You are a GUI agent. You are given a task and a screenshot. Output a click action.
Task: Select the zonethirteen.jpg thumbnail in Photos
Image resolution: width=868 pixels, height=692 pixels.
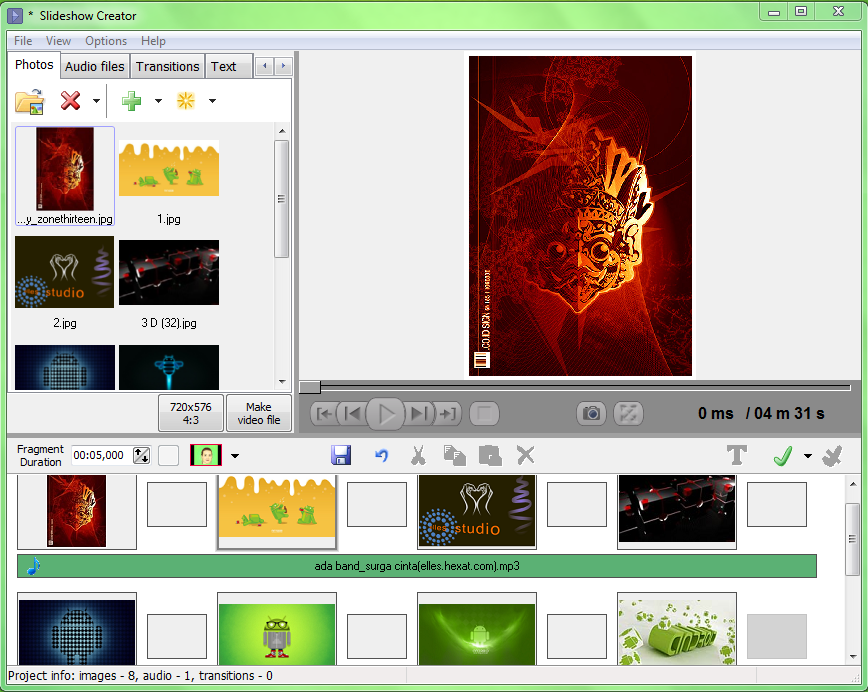(x=65, y=175)
